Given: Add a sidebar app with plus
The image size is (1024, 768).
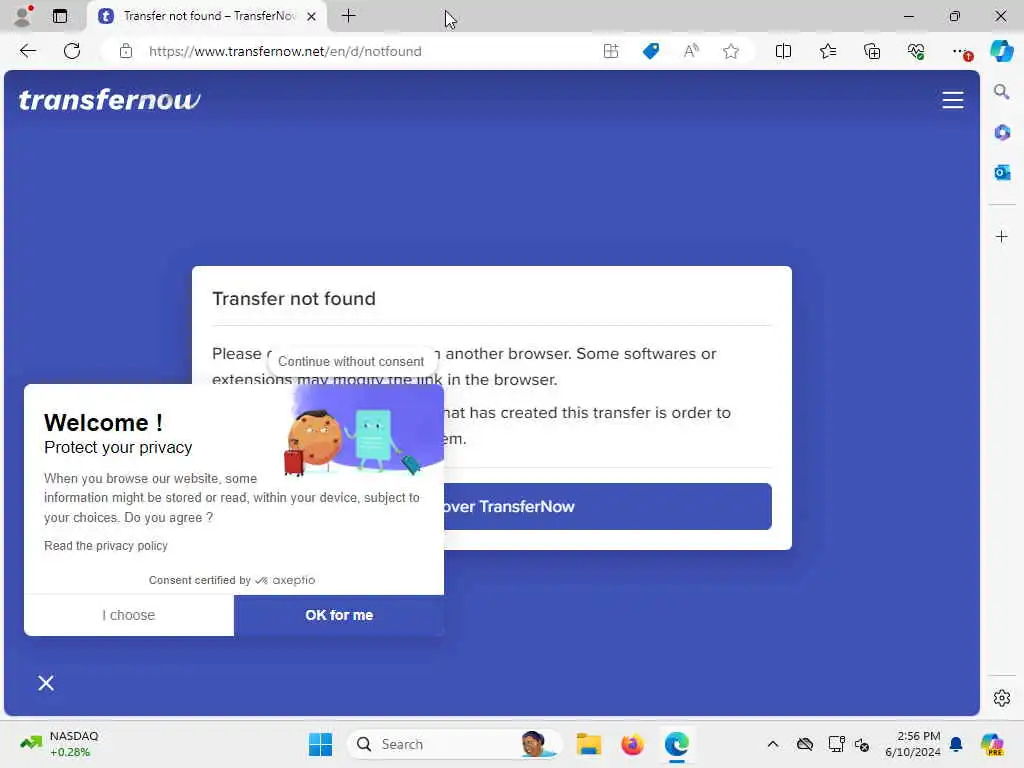Looking at the screenshot, I should pos(1002,236).
